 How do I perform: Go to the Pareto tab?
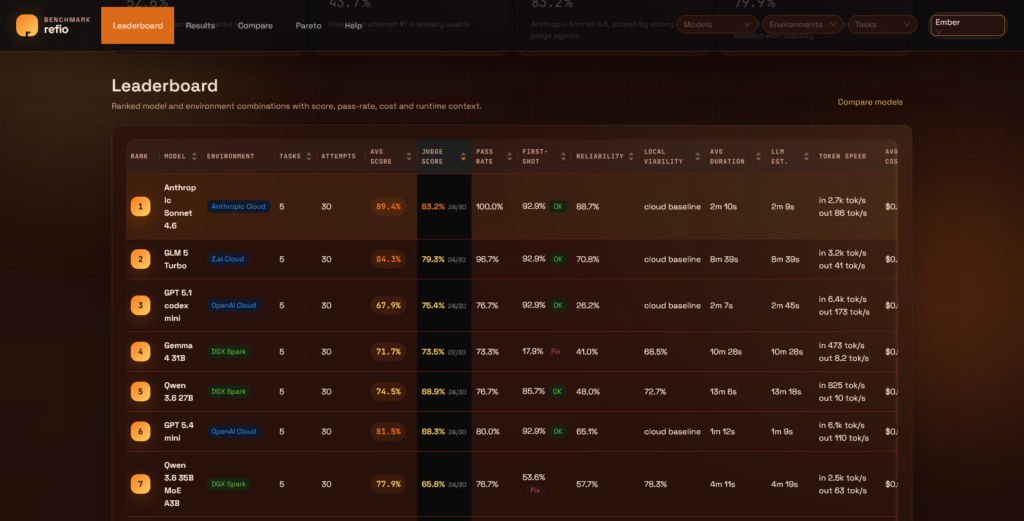click(x=308, y=25)
